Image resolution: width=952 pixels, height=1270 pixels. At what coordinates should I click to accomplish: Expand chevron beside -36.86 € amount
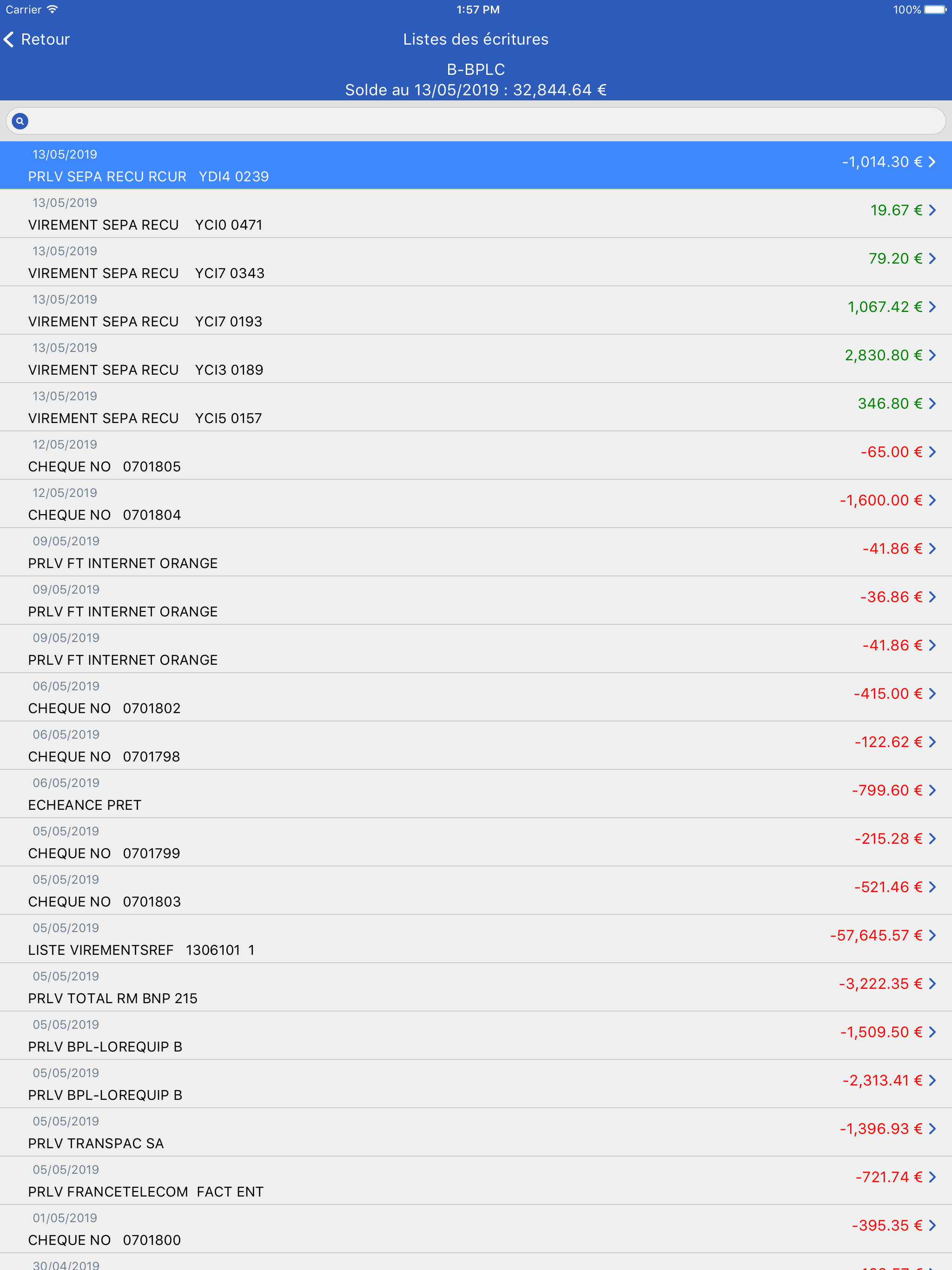(932, 597)
